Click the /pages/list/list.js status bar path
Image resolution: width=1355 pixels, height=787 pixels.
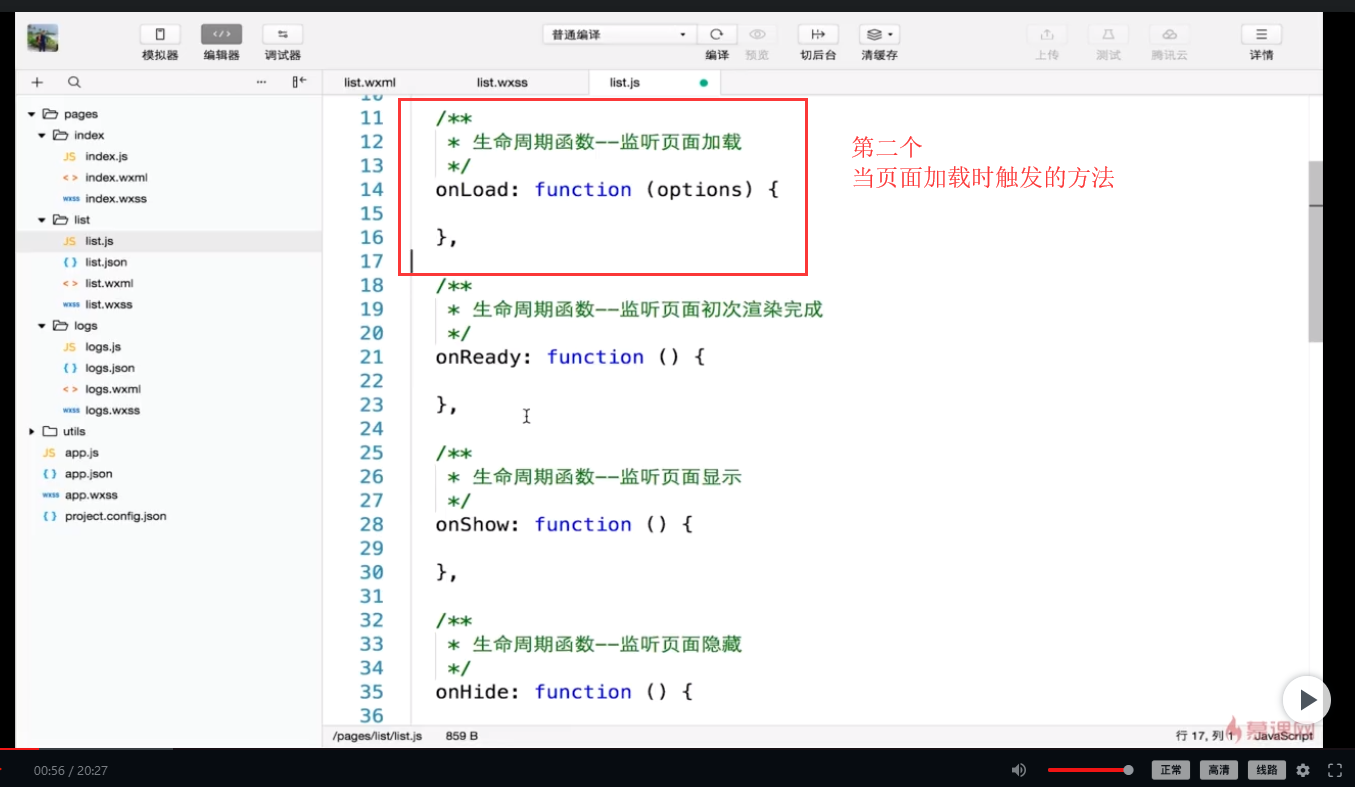377,736
